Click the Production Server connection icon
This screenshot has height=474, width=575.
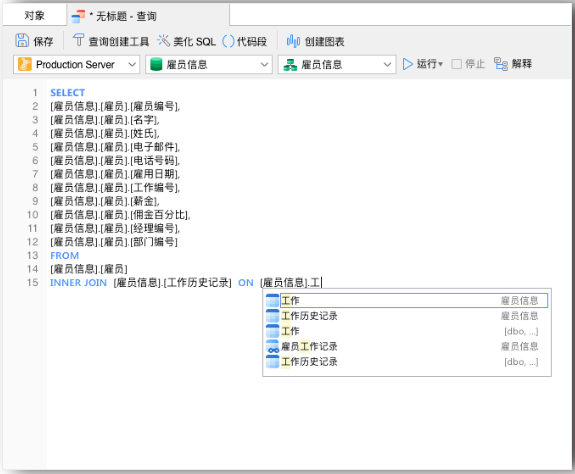25,65
